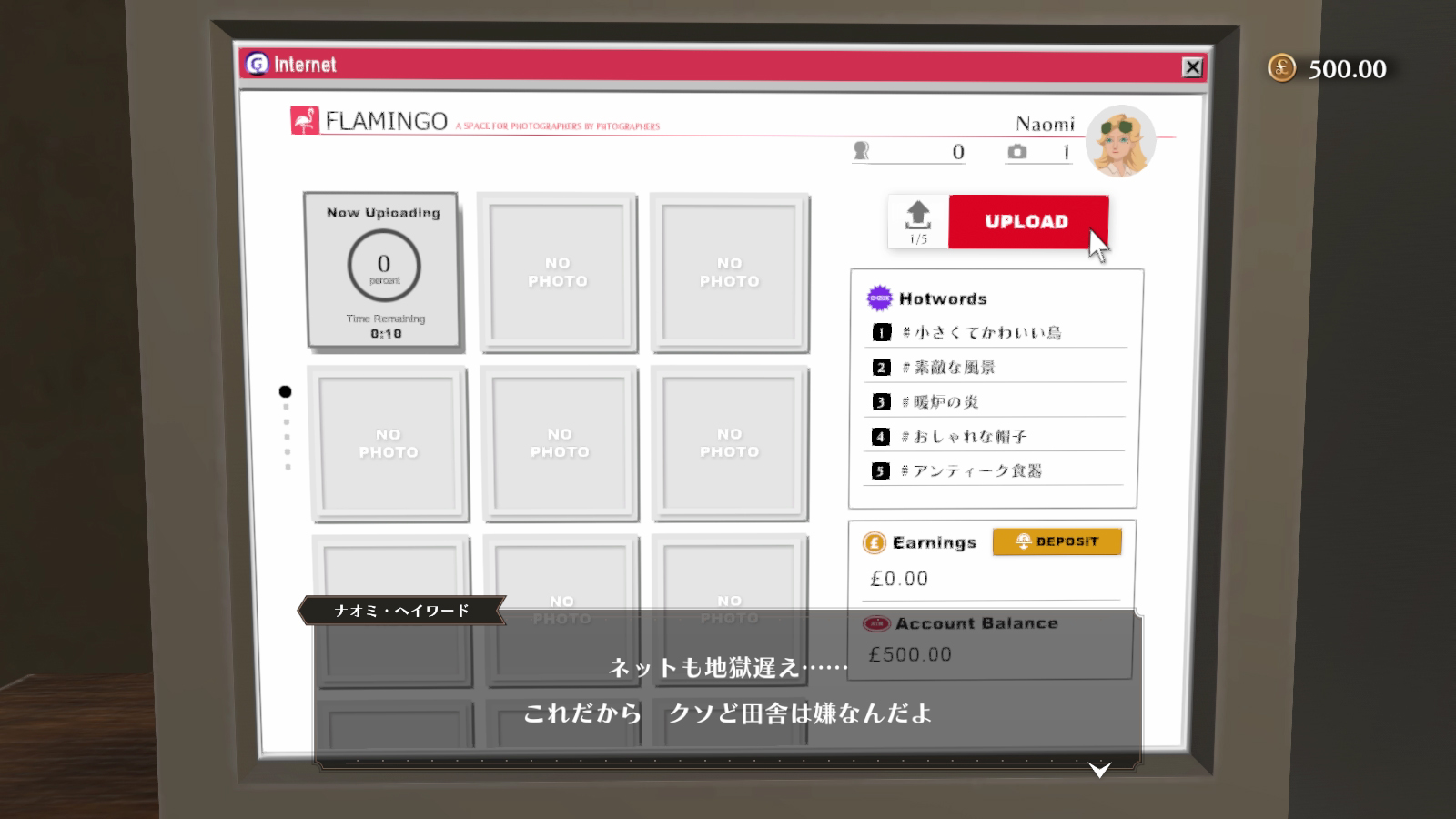Image resolution: width=1456 pixels, height=819 pixels.
Task: Click the Now Uploading photo slot
Action: (x=383, y=270)
